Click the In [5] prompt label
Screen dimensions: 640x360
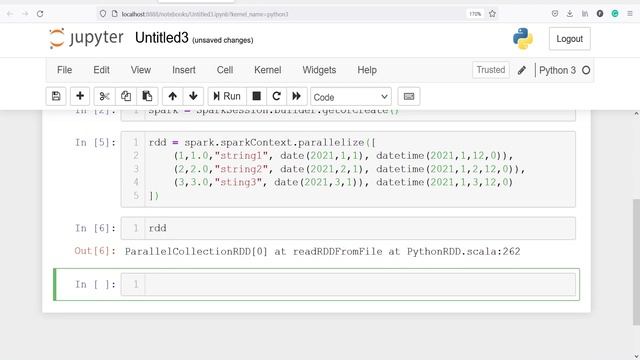95,142
